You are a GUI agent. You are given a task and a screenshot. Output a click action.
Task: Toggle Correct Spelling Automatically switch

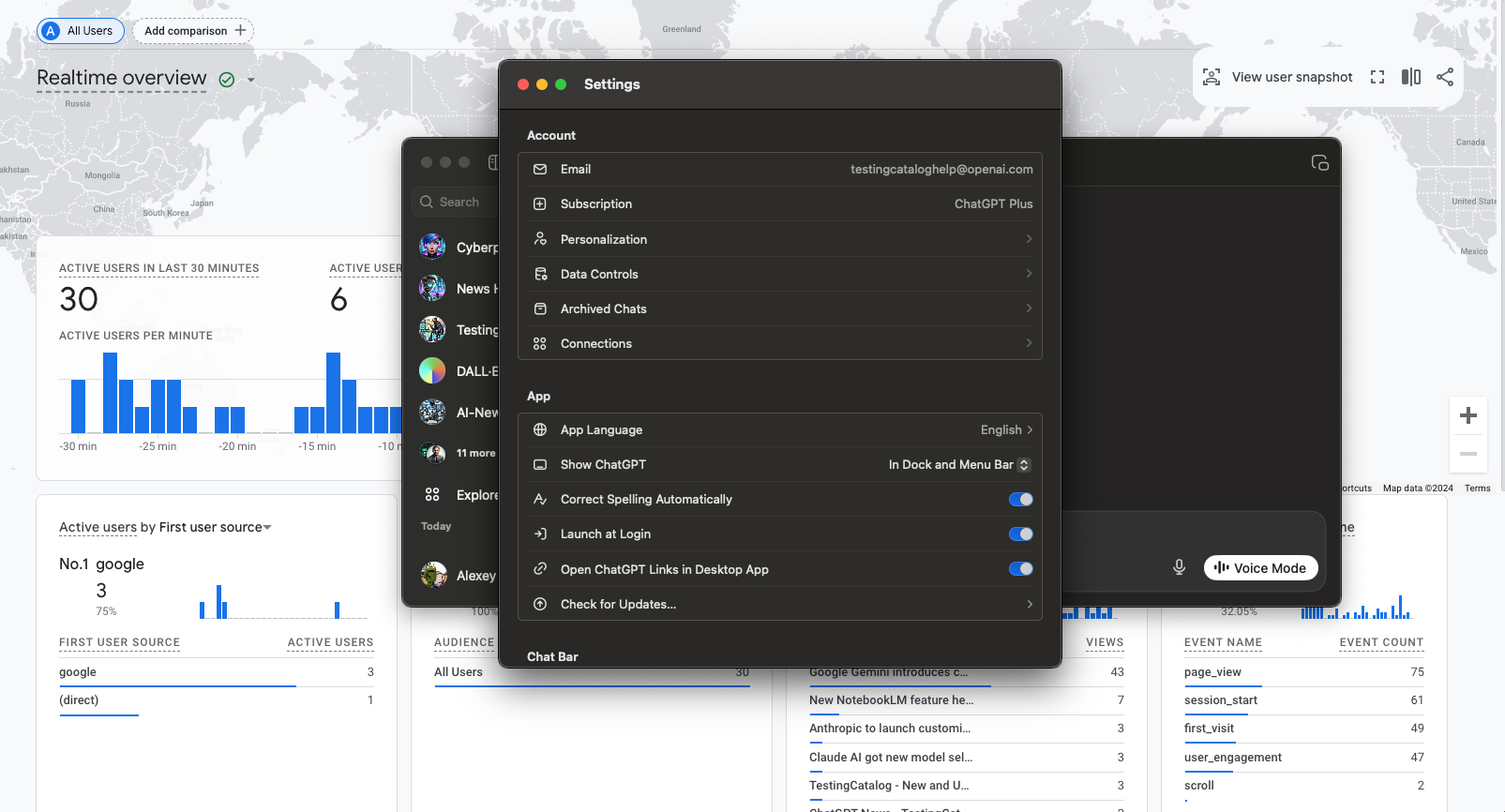coord(1020,500)
